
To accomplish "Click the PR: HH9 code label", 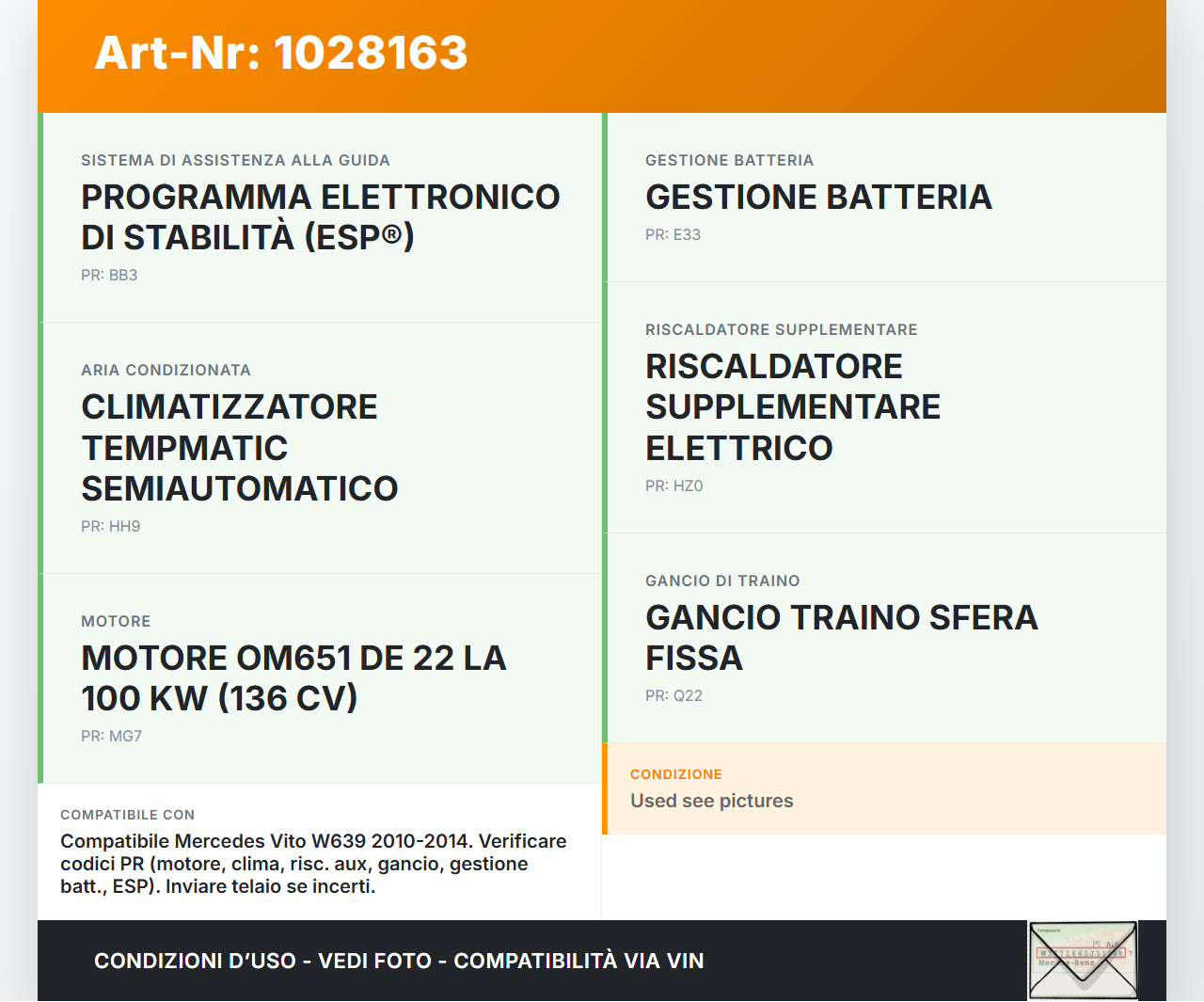I will pyautogui.click(x=110, y=526).
